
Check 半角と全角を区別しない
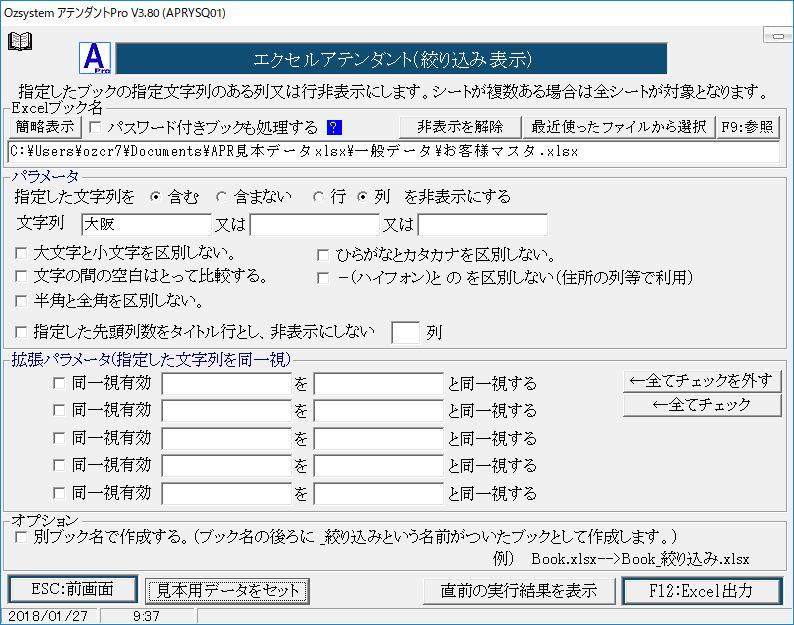pos(21,301)
